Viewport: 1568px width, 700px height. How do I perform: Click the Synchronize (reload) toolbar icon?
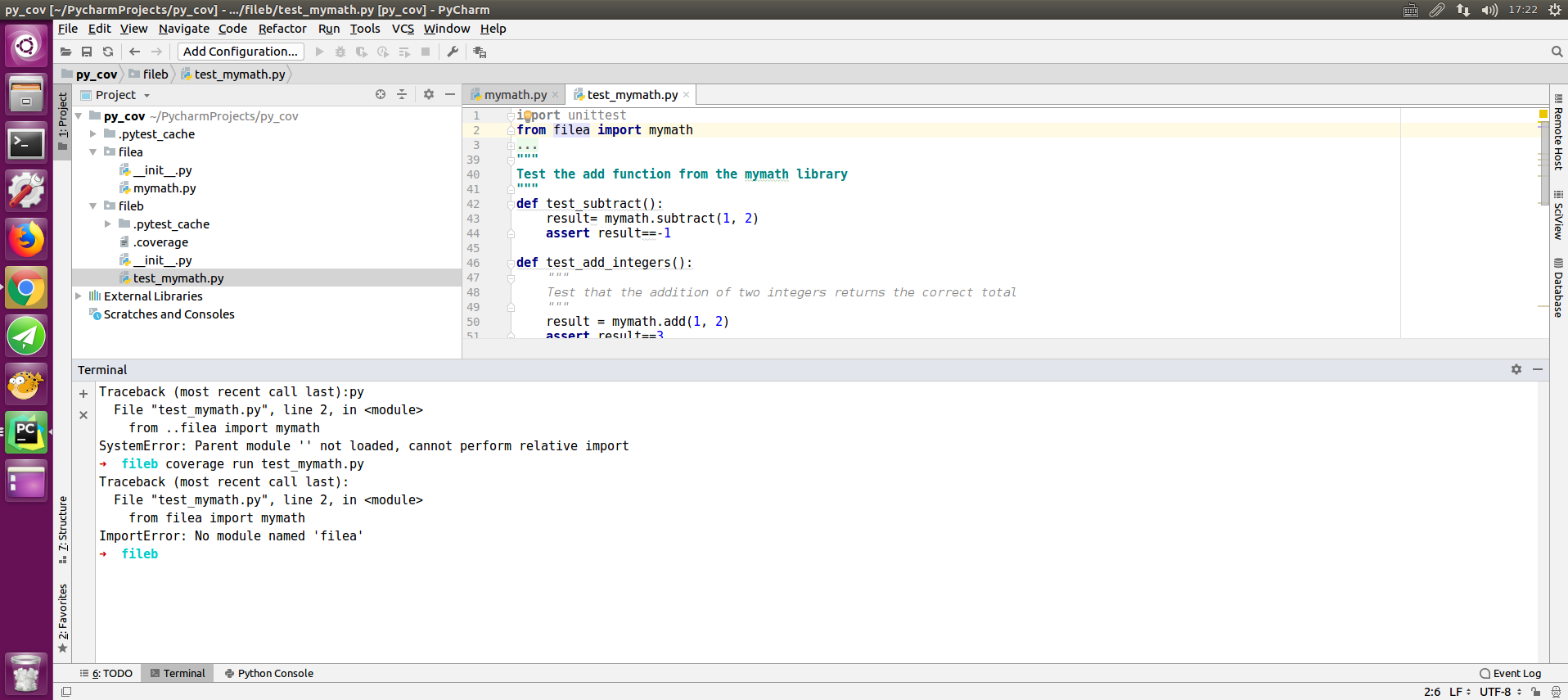click(108, 52)
